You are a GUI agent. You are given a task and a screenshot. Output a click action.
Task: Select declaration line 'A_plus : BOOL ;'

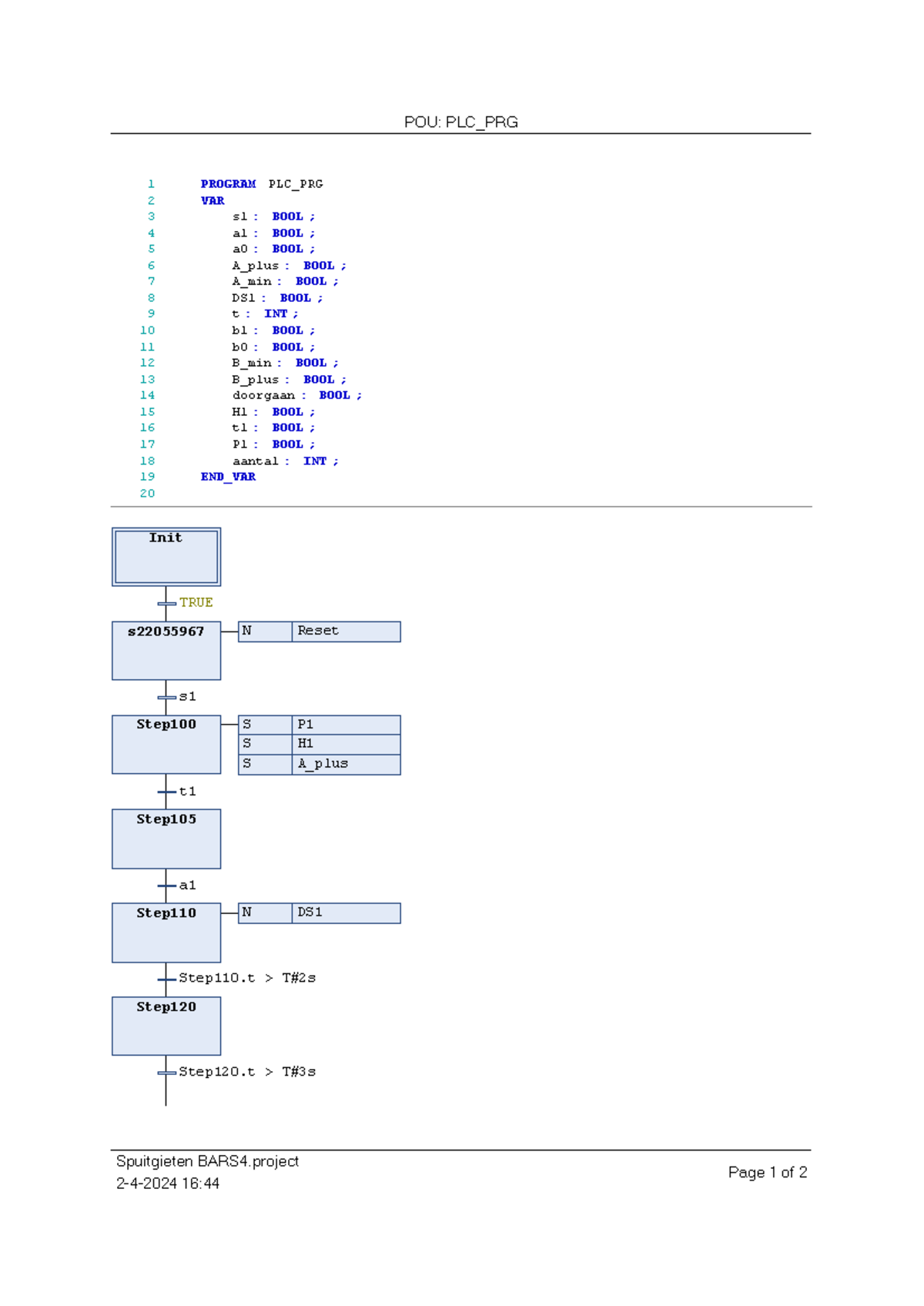click(290, 266)
